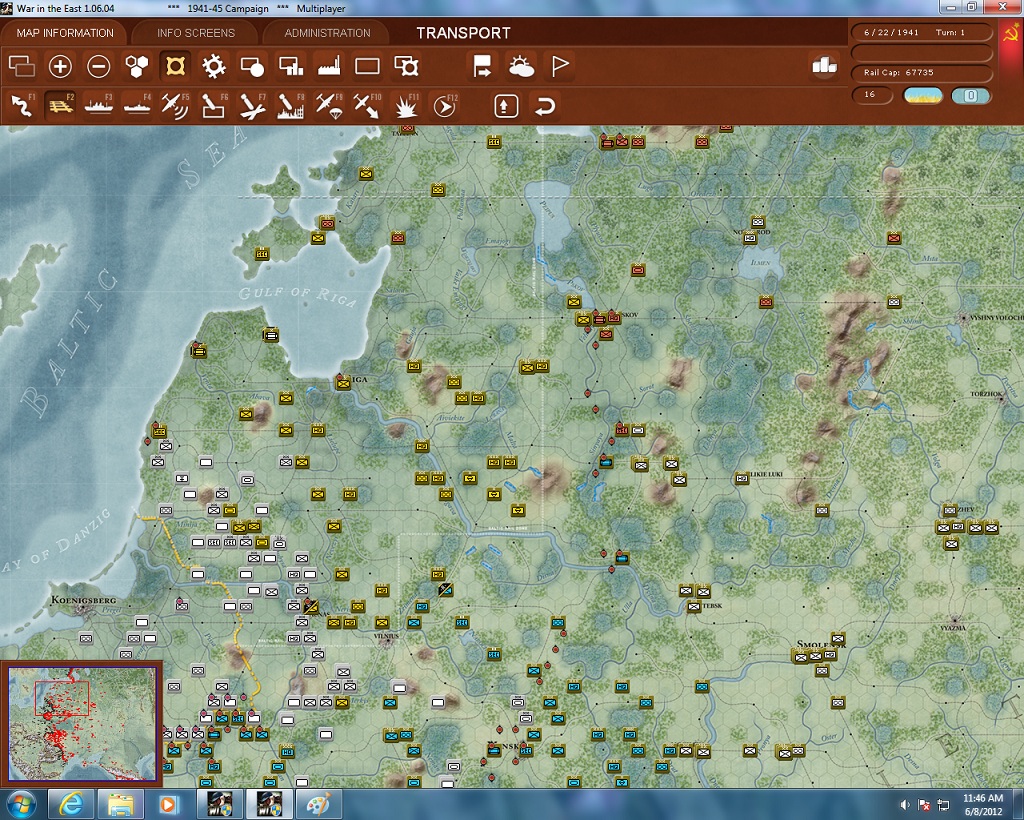This screenshot has width=1024, height=820.
Task: Click the overlapping windows icon in top toolbar
Action: 22,66
